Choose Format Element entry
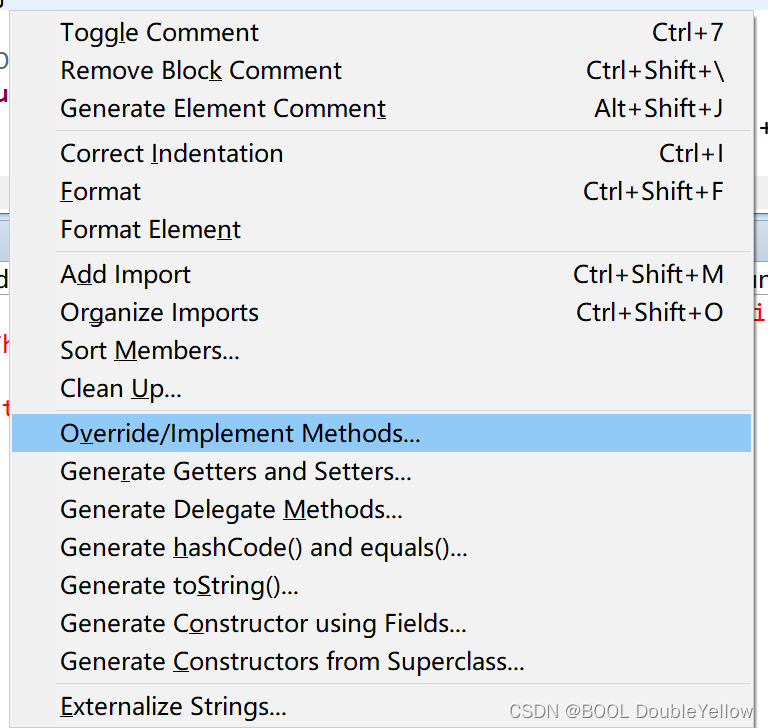The height and width of the screenshot is (728, 768). pyautogui.click(x=151, y=230)
